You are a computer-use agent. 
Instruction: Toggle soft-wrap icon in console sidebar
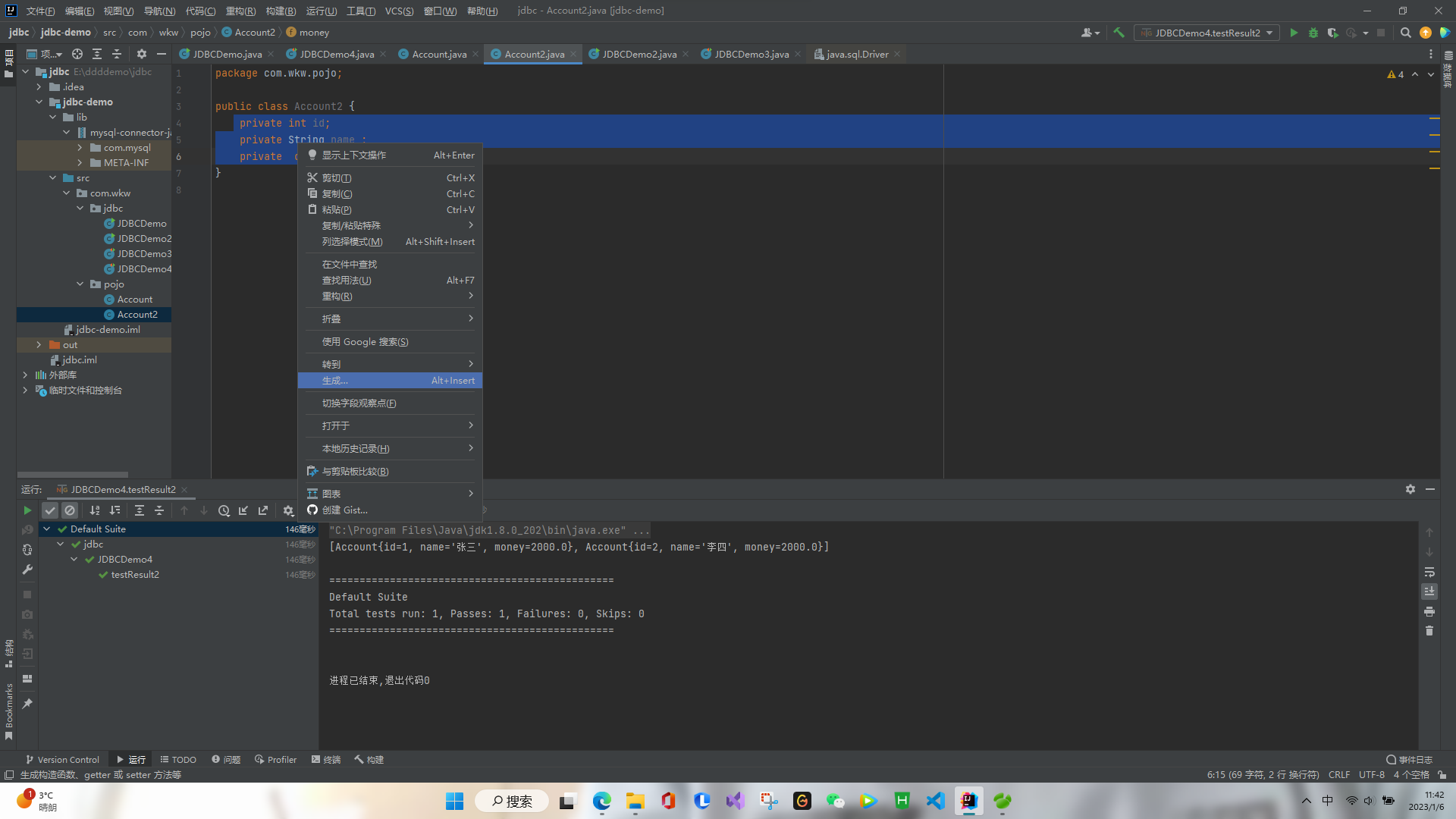(x=1429, y=572)
